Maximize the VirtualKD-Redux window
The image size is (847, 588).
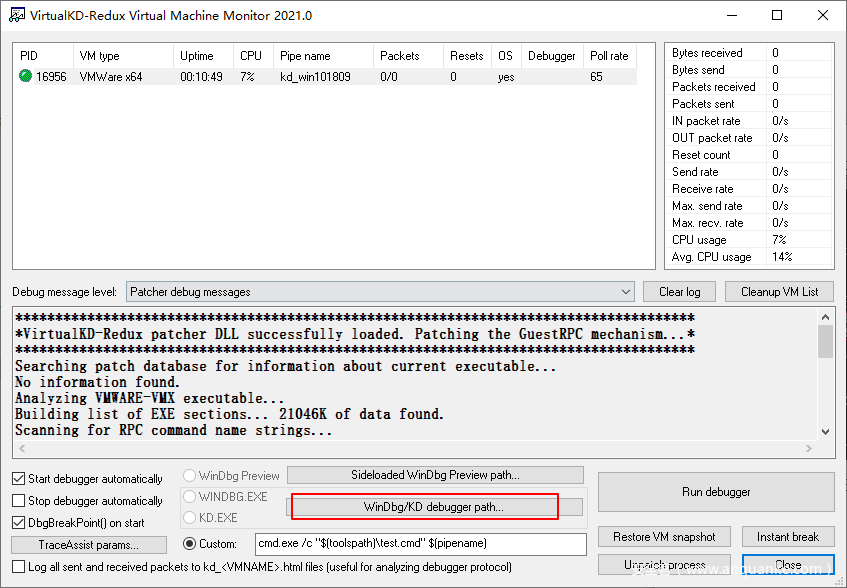[777, 15]
